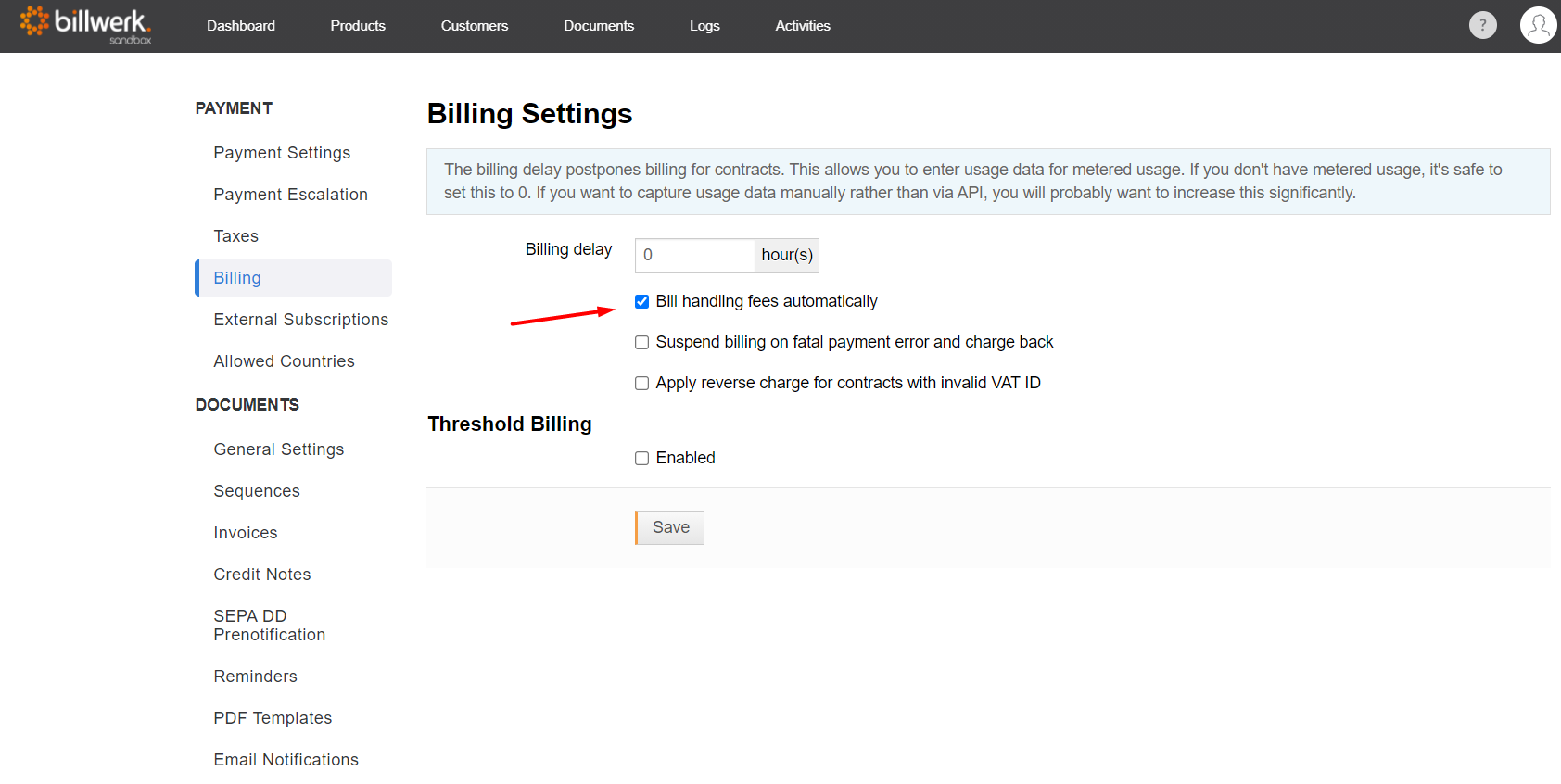Open the Activities menu

point(803,26)
